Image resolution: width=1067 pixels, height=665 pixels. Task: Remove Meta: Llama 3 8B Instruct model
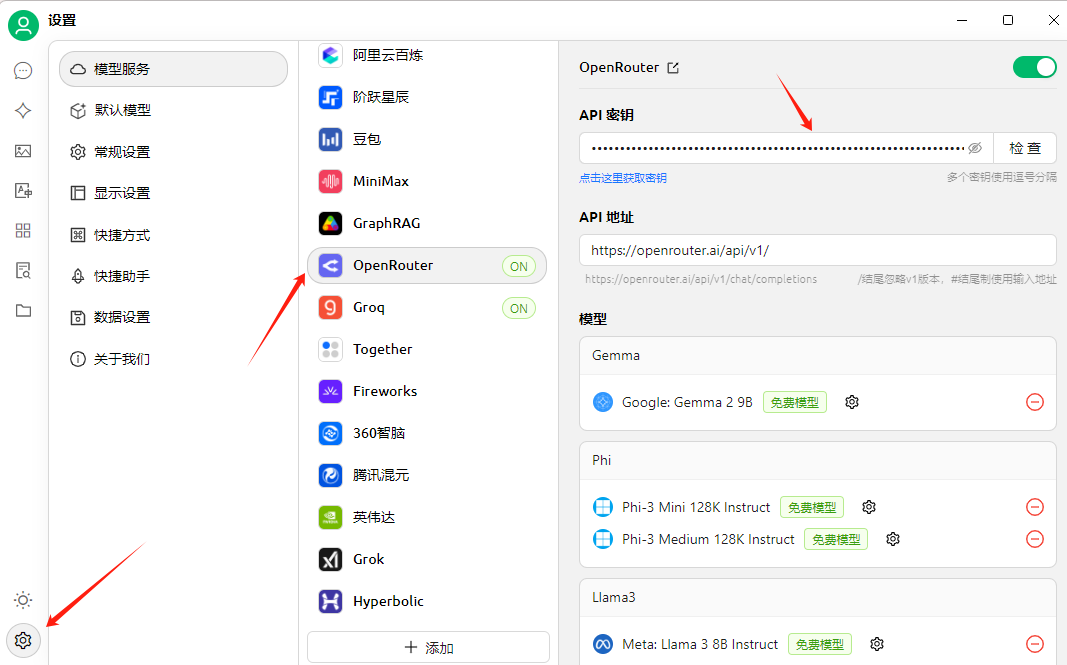[1034, 644]
